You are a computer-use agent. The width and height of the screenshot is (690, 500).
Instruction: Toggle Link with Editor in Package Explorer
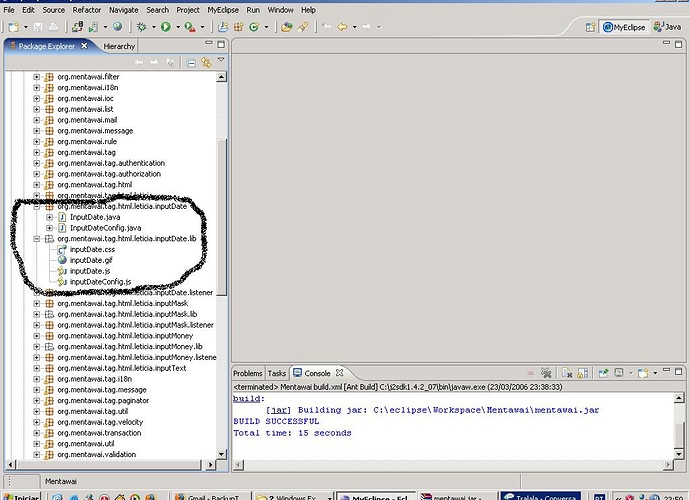(206, 62)
